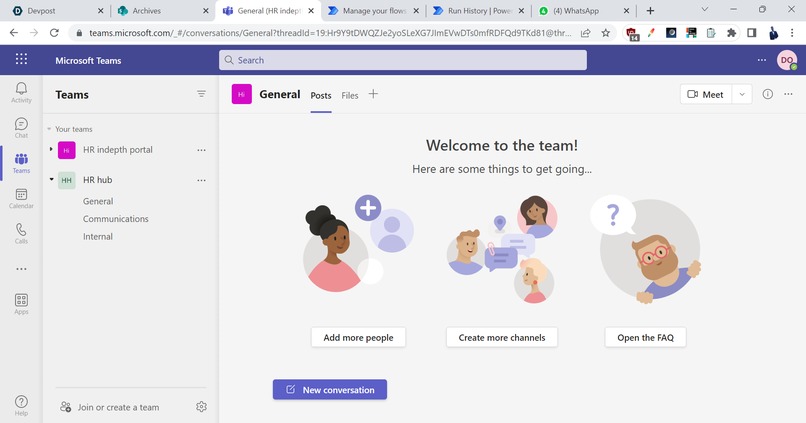This screenshot has height=423, width=806.
Task: Share this page icon in the address bar
Action: coord(585,33)
